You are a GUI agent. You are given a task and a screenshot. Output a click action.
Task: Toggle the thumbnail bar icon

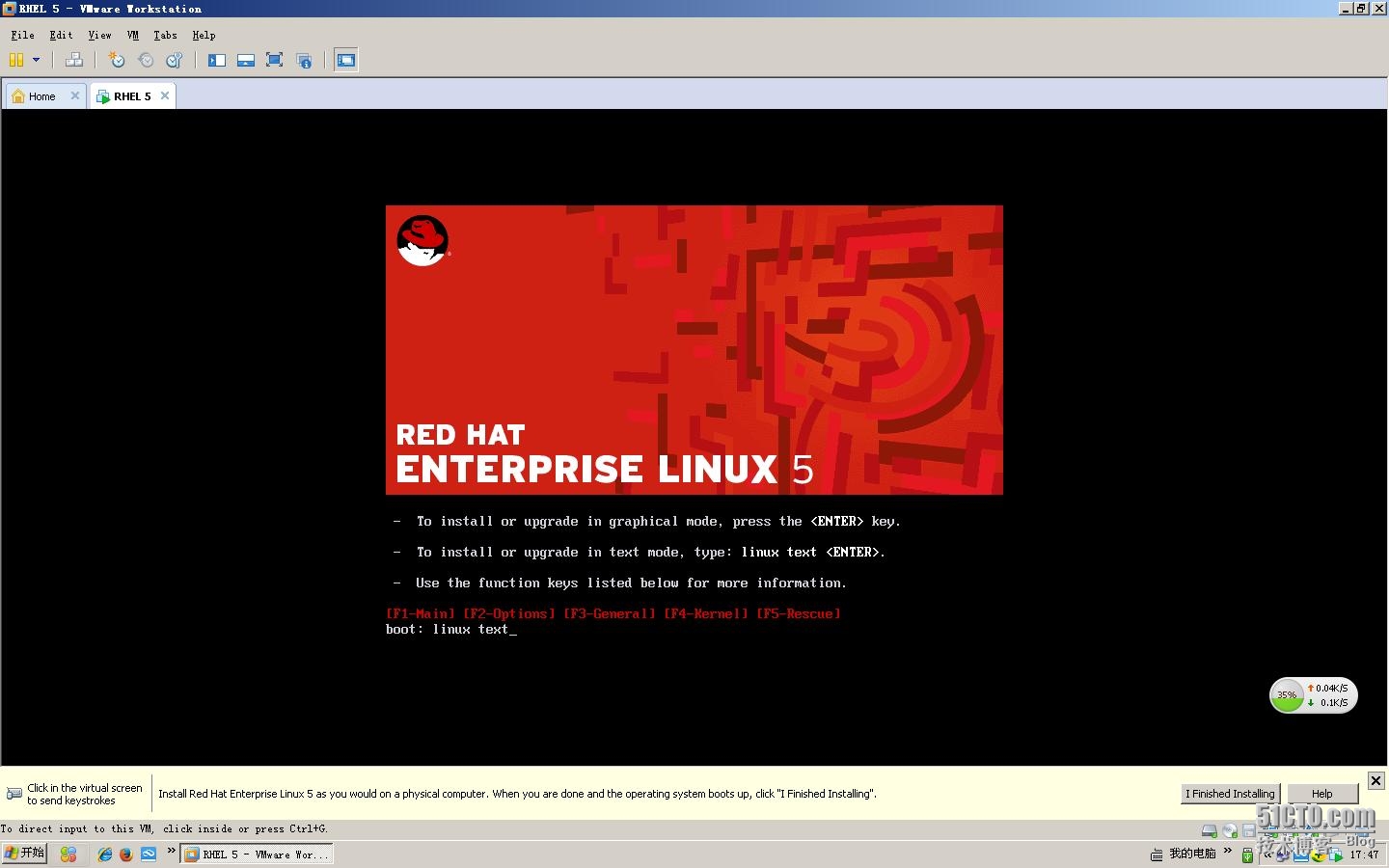coord(246,60)
